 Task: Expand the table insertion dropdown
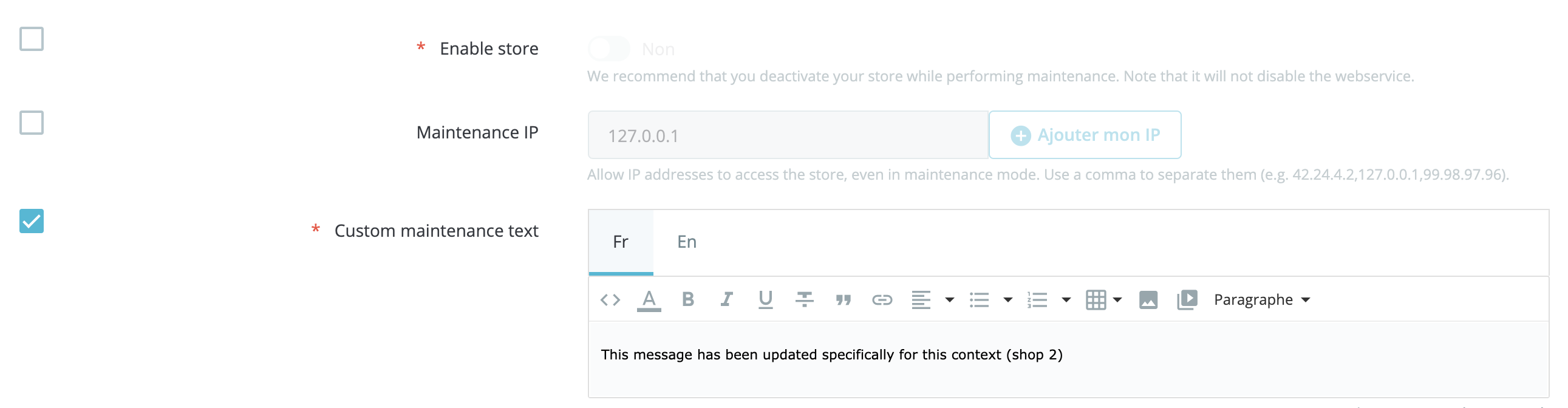coord(1103,299)
